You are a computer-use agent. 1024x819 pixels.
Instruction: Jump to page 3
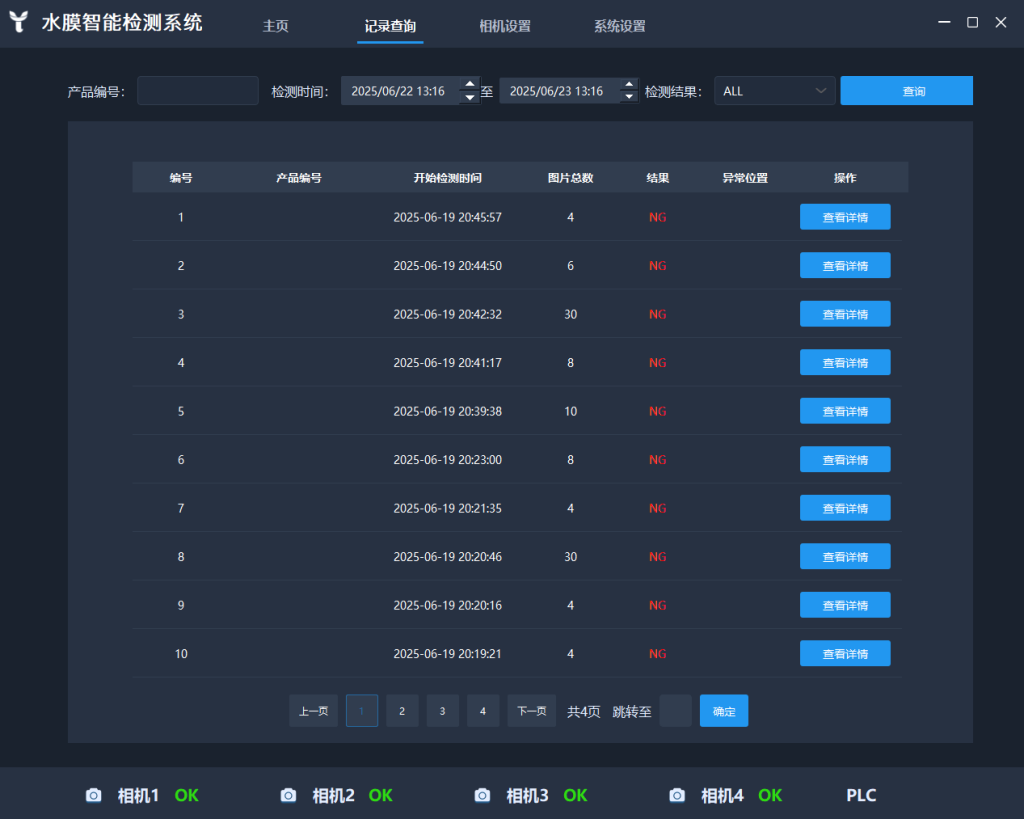click(443, 711)
